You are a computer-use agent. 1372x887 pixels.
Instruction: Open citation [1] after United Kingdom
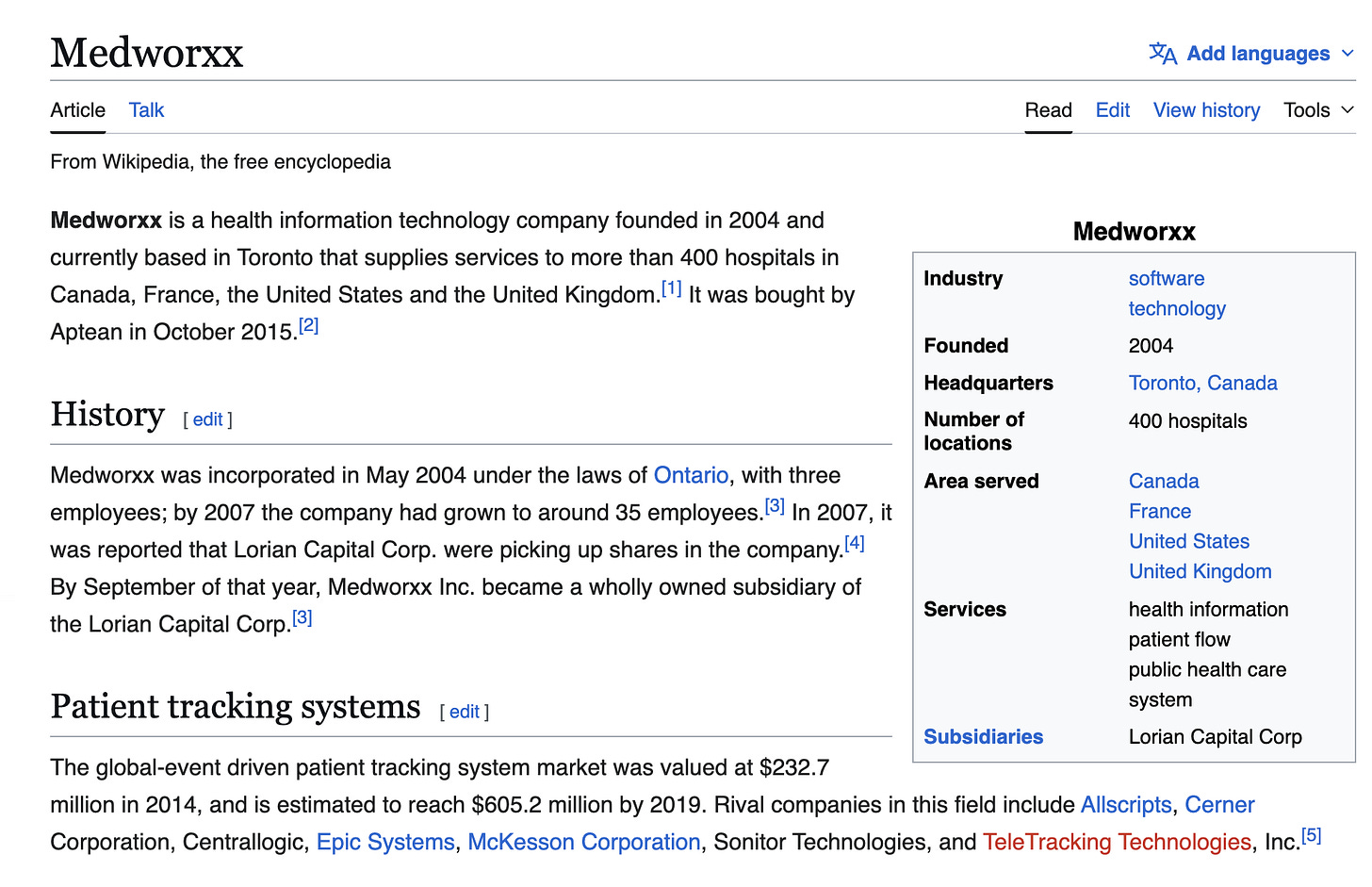coord(671,288)
